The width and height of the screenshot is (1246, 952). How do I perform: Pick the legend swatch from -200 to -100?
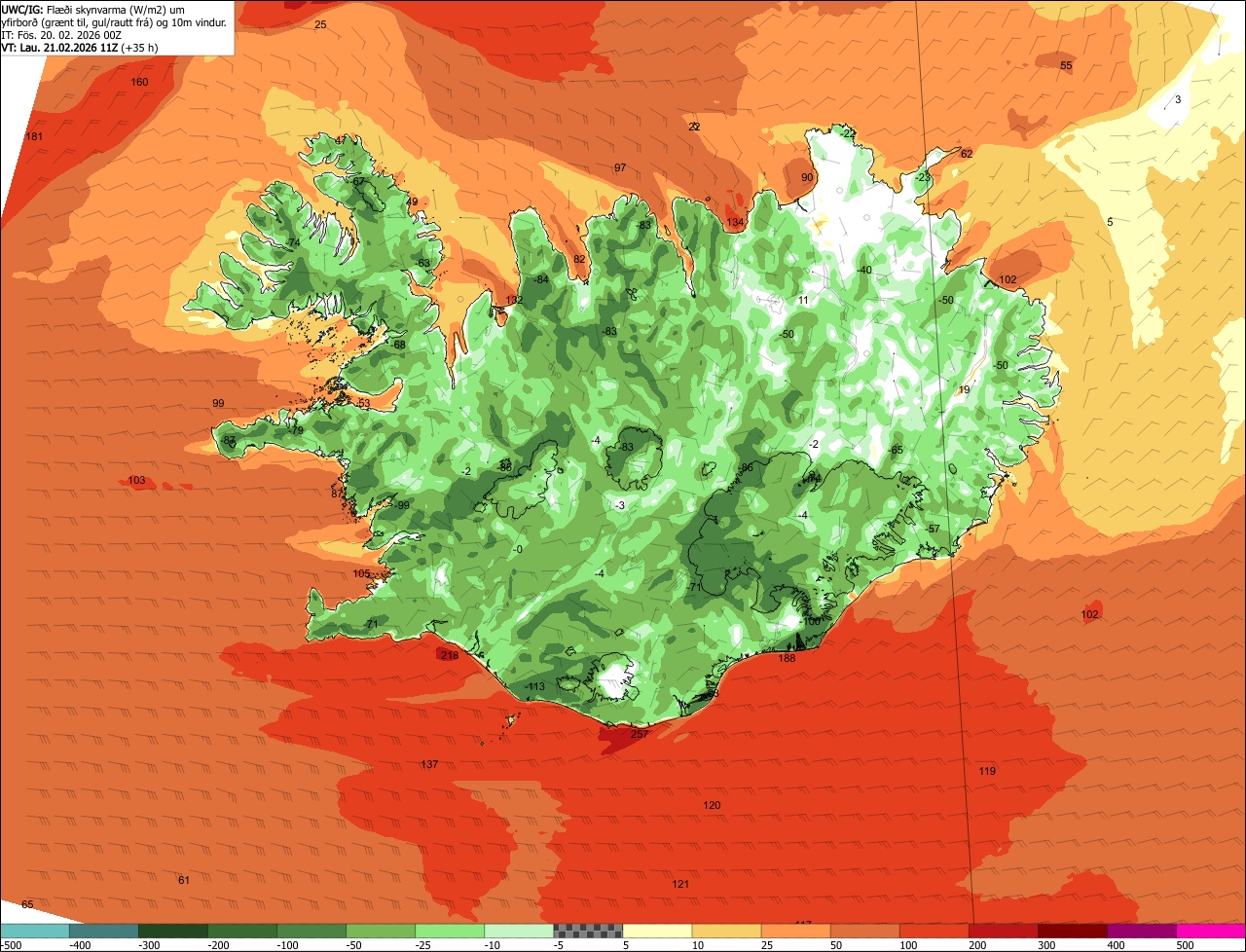[242, 931]
